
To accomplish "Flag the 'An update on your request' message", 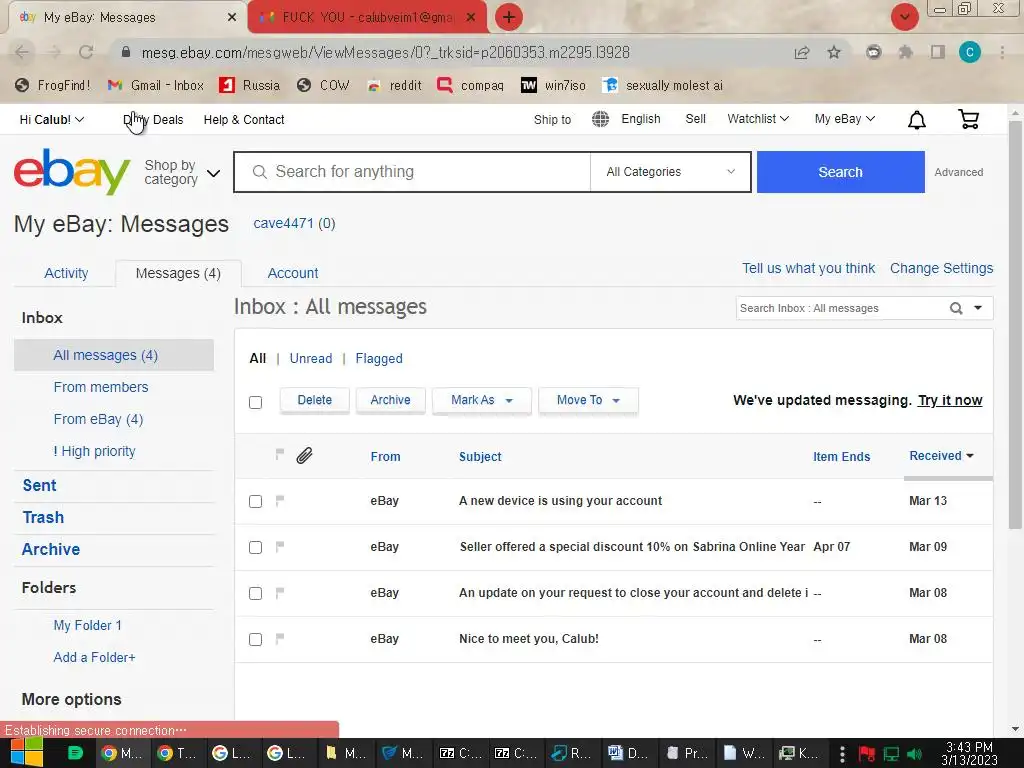I will coord(280,593).
